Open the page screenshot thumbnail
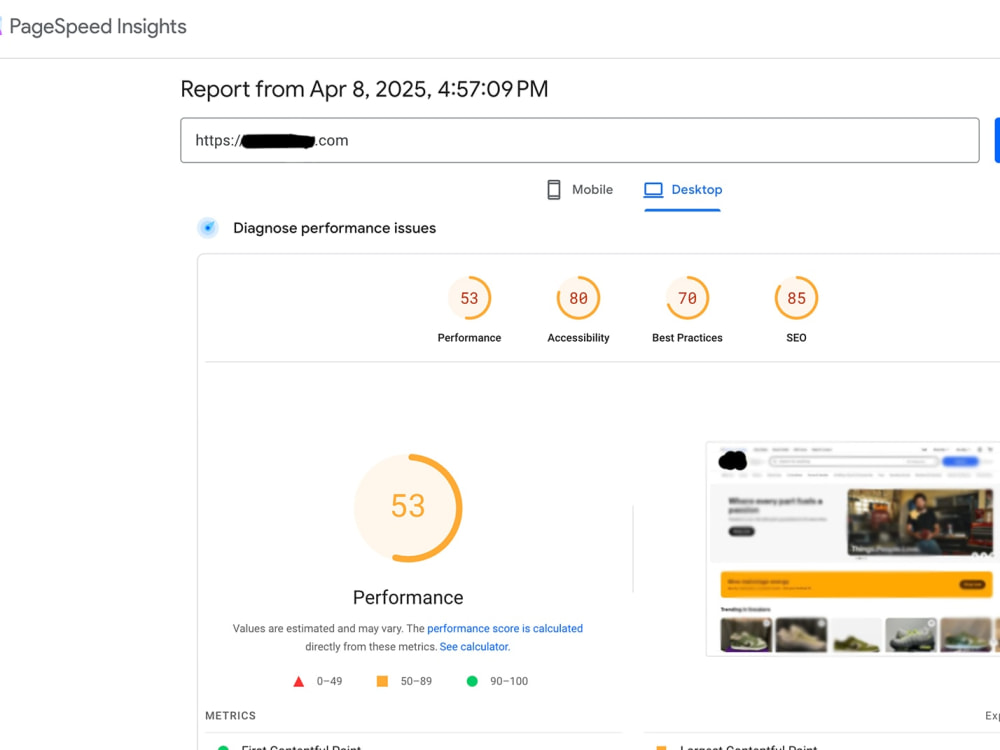Screen dimensions: 1000x750 [x=853, y=548]
